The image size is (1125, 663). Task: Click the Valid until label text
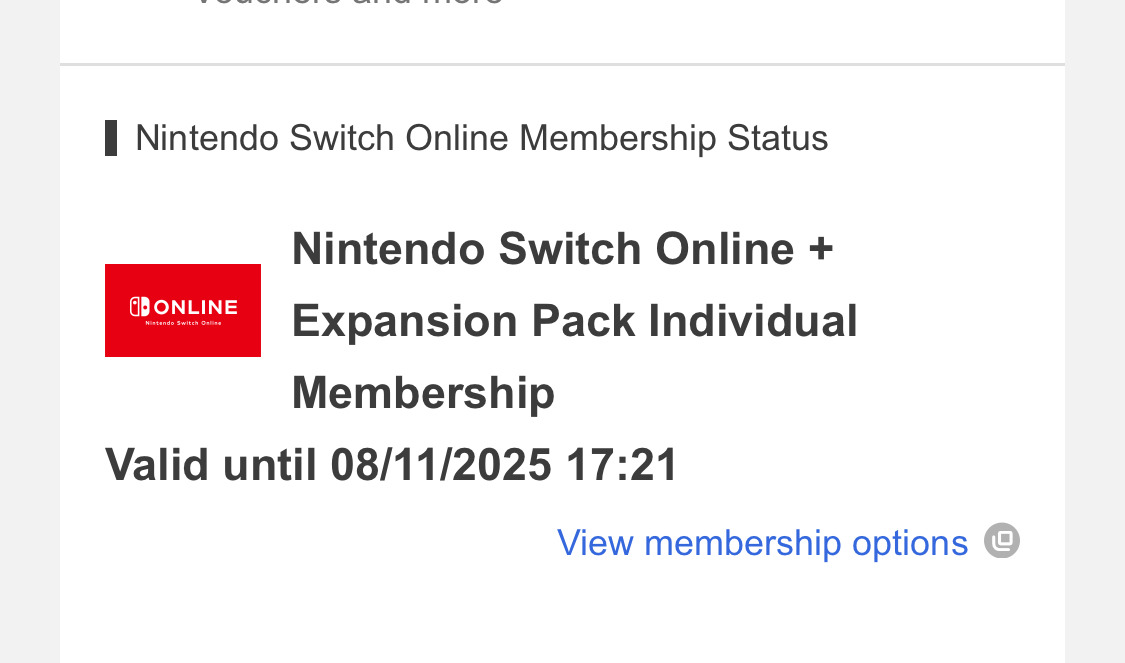212,465
